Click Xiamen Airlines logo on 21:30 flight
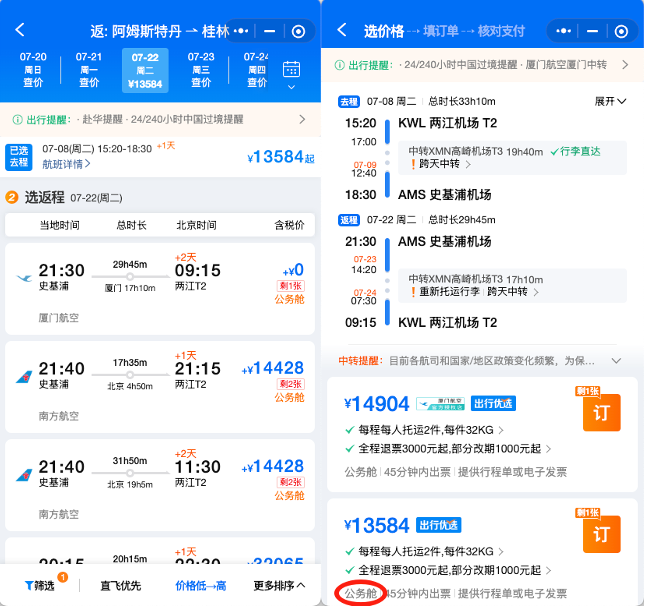The image size is (646, 606). coord(24,278)
